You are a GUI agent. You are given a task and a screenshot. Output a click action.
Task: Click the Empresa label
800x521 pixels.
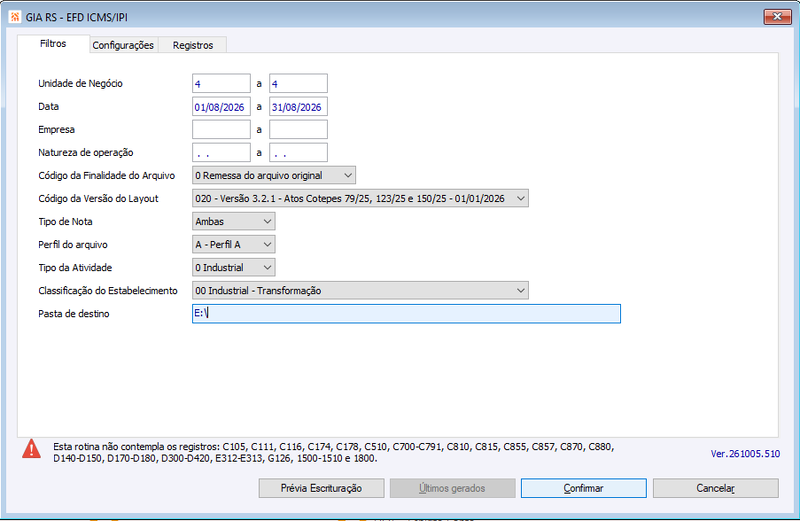(x=56, y=130)
